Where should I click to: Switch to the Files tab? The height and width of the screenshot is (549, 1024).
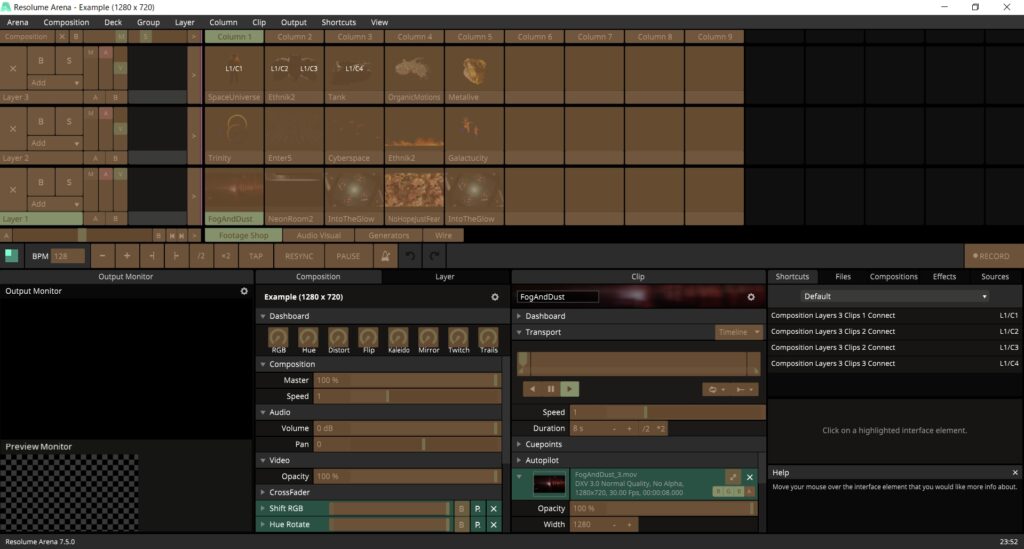(842, 277)
